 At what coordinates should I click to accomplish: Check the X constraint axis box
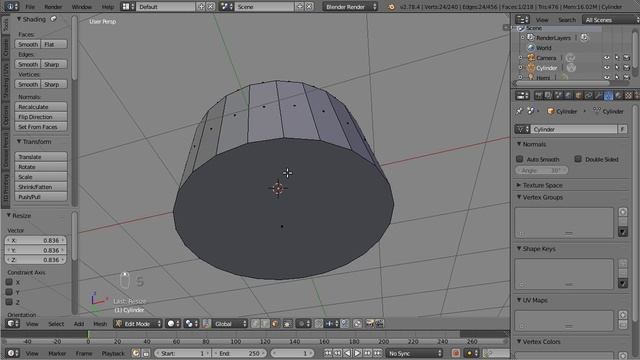click(x=9, y=282)
